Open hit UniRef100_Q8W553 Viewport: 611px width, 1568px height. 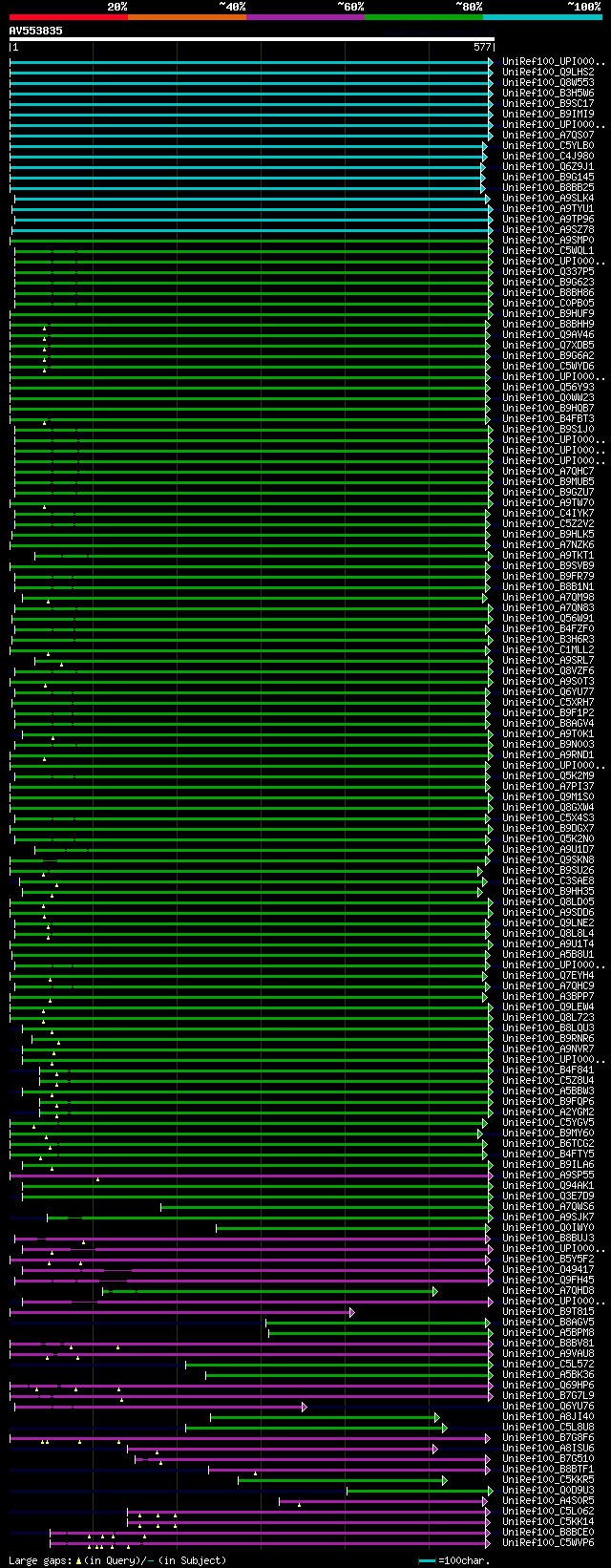coord(548,82)
